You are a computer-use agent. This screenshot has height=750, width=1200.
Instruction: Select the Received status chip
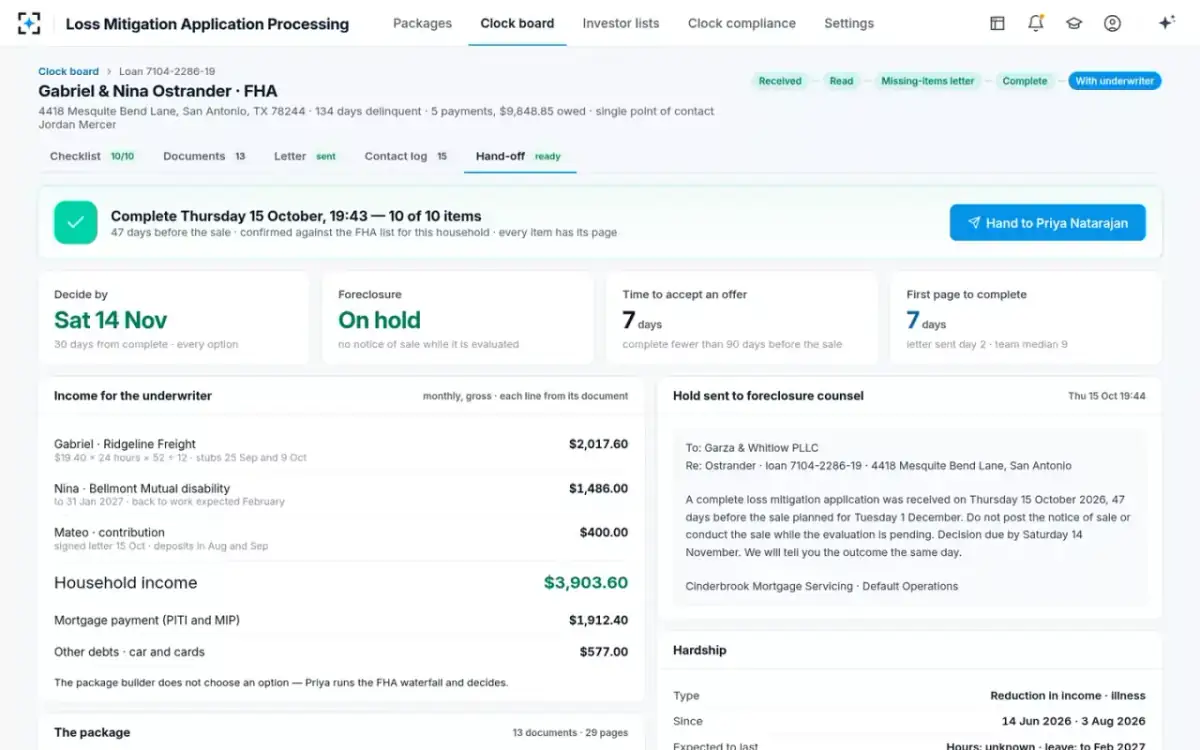point(780,81)
